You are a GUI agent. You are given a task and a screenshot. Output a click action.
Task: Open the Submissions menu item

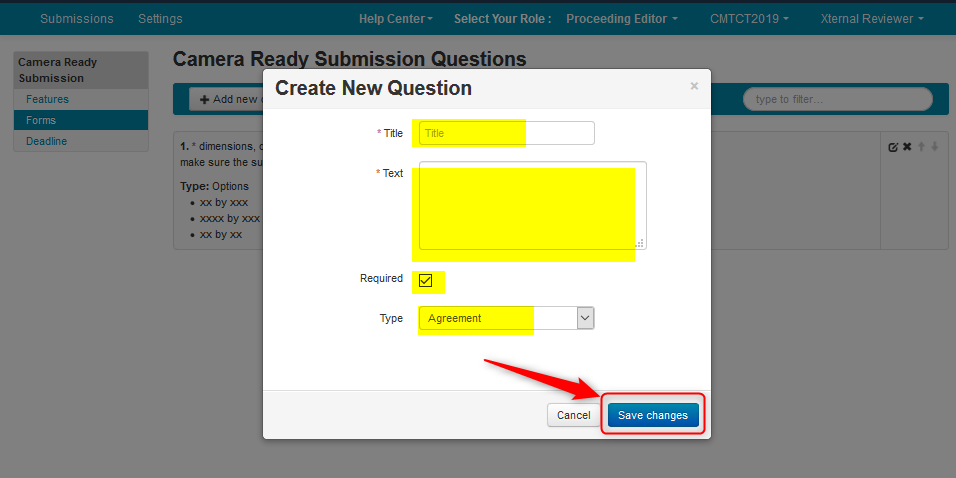77,19
